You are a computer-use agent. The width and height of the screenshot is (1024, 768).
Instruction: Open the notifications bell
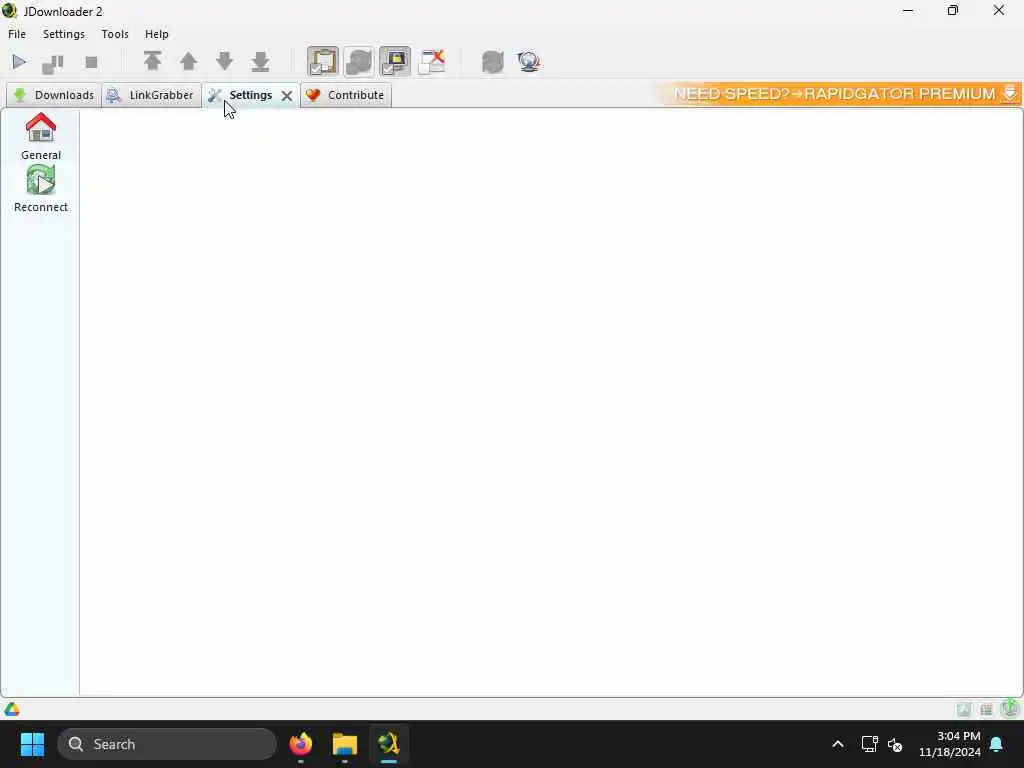[997, 744]
